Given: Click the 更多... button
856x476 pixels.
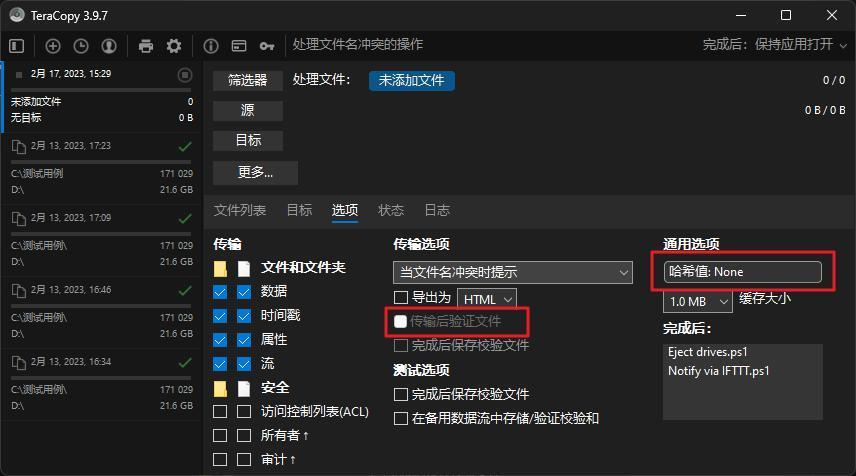Looking at the screenshot, I should coord(255,172).
